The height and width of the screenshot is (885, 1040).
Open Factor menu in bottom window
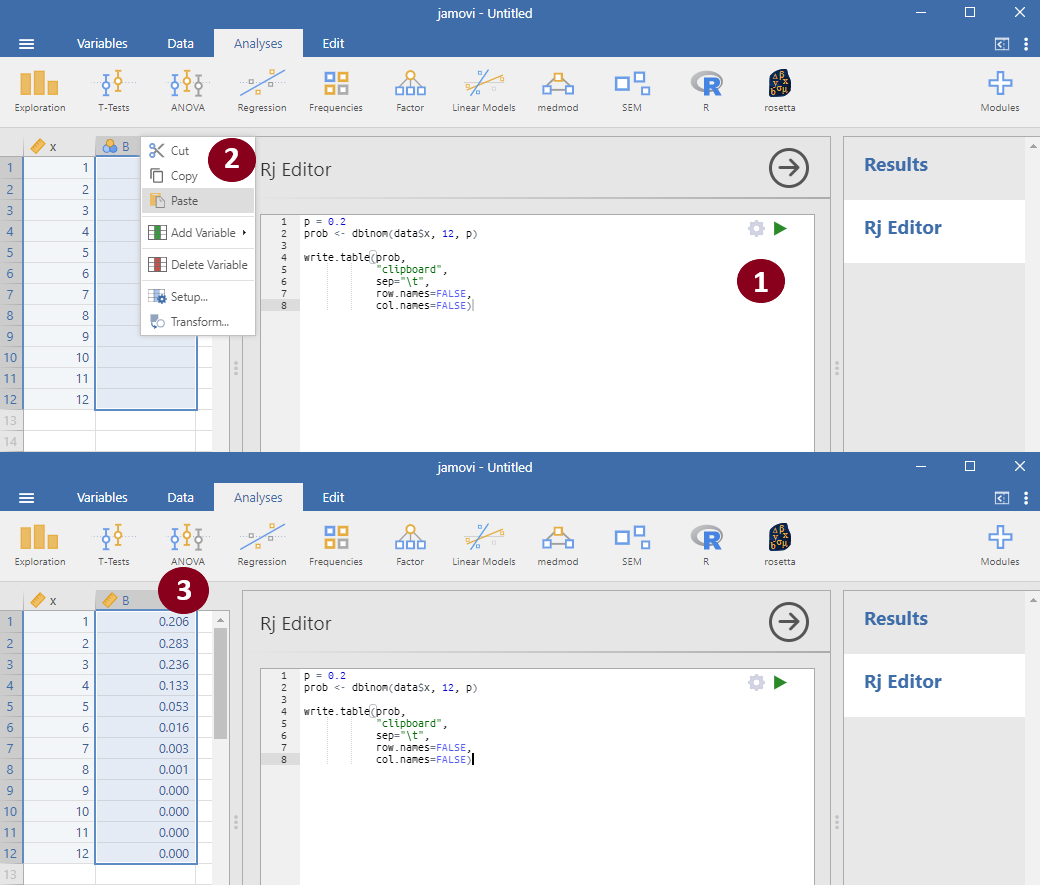410,545
